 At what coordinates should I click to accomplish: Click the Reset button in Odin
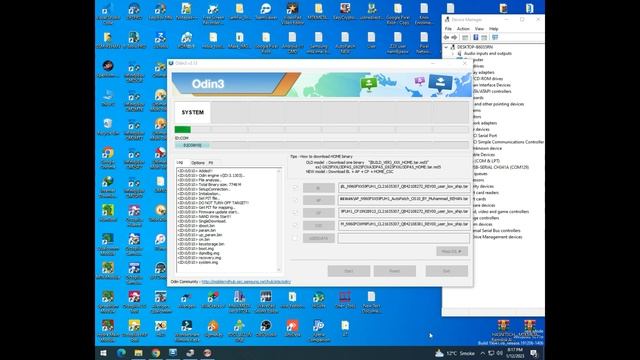click(395, 271)
